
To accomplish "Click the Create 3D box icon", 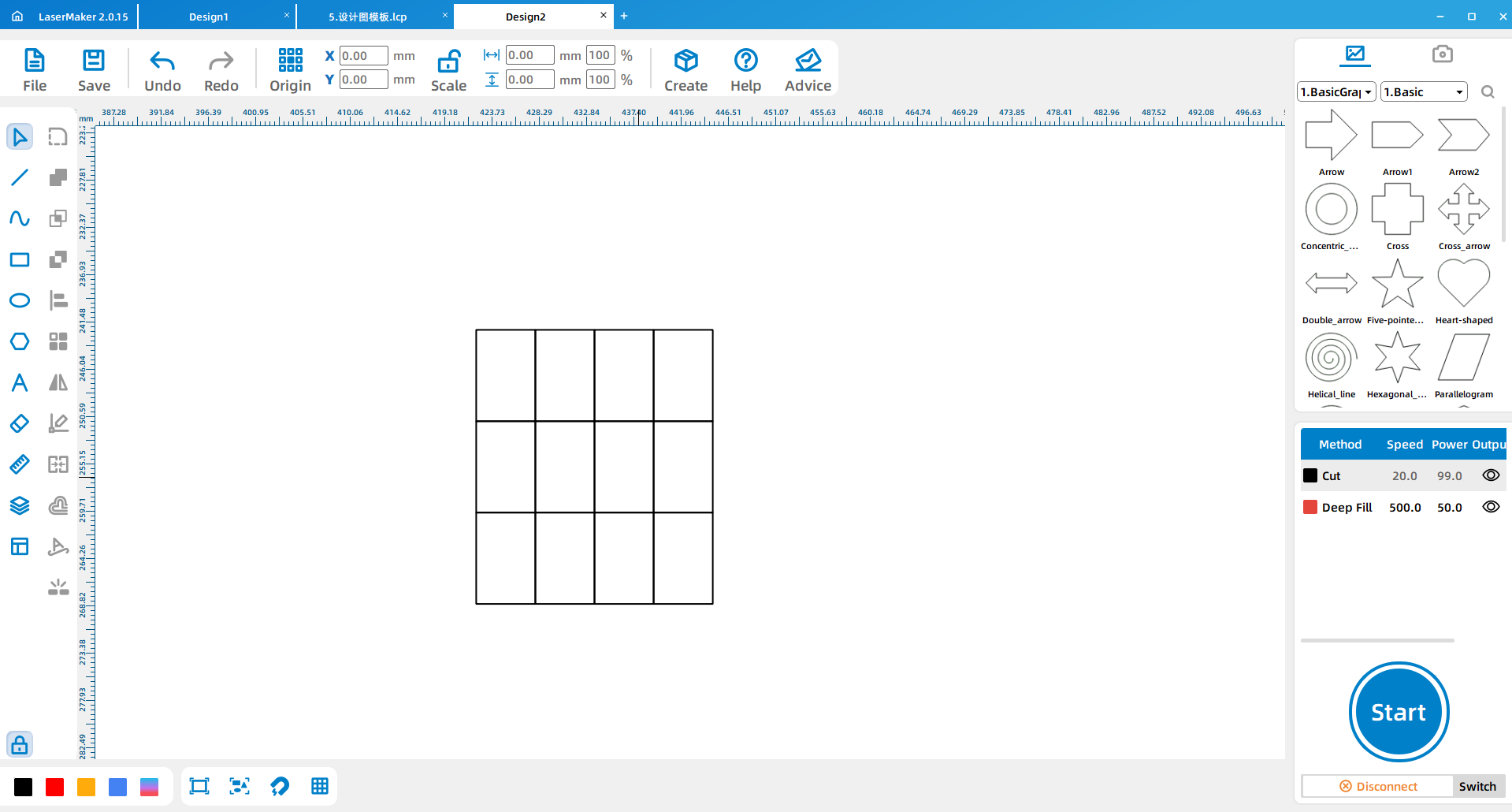I will [685, 61].
